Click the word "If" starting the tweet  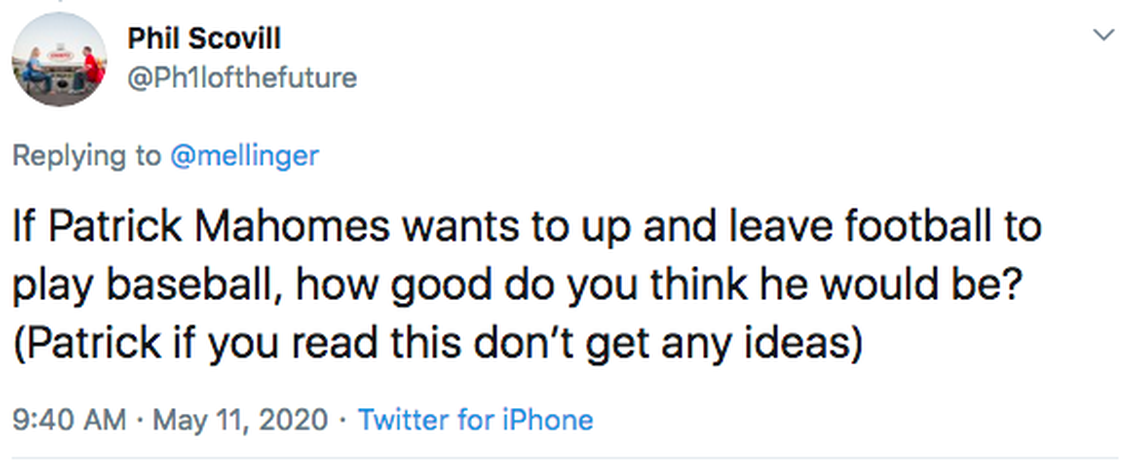(x=25, y=227)
